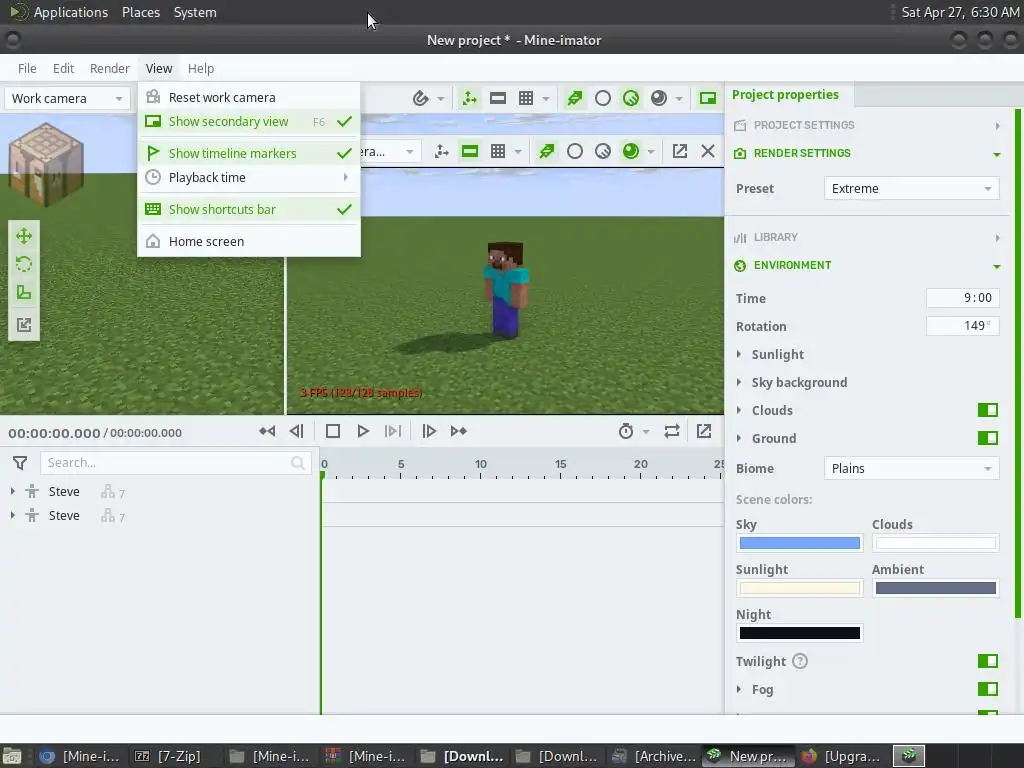This screenshot has height=768, width=1024.
Task: Jump to next keyframe
Action: tap(458, 431)
